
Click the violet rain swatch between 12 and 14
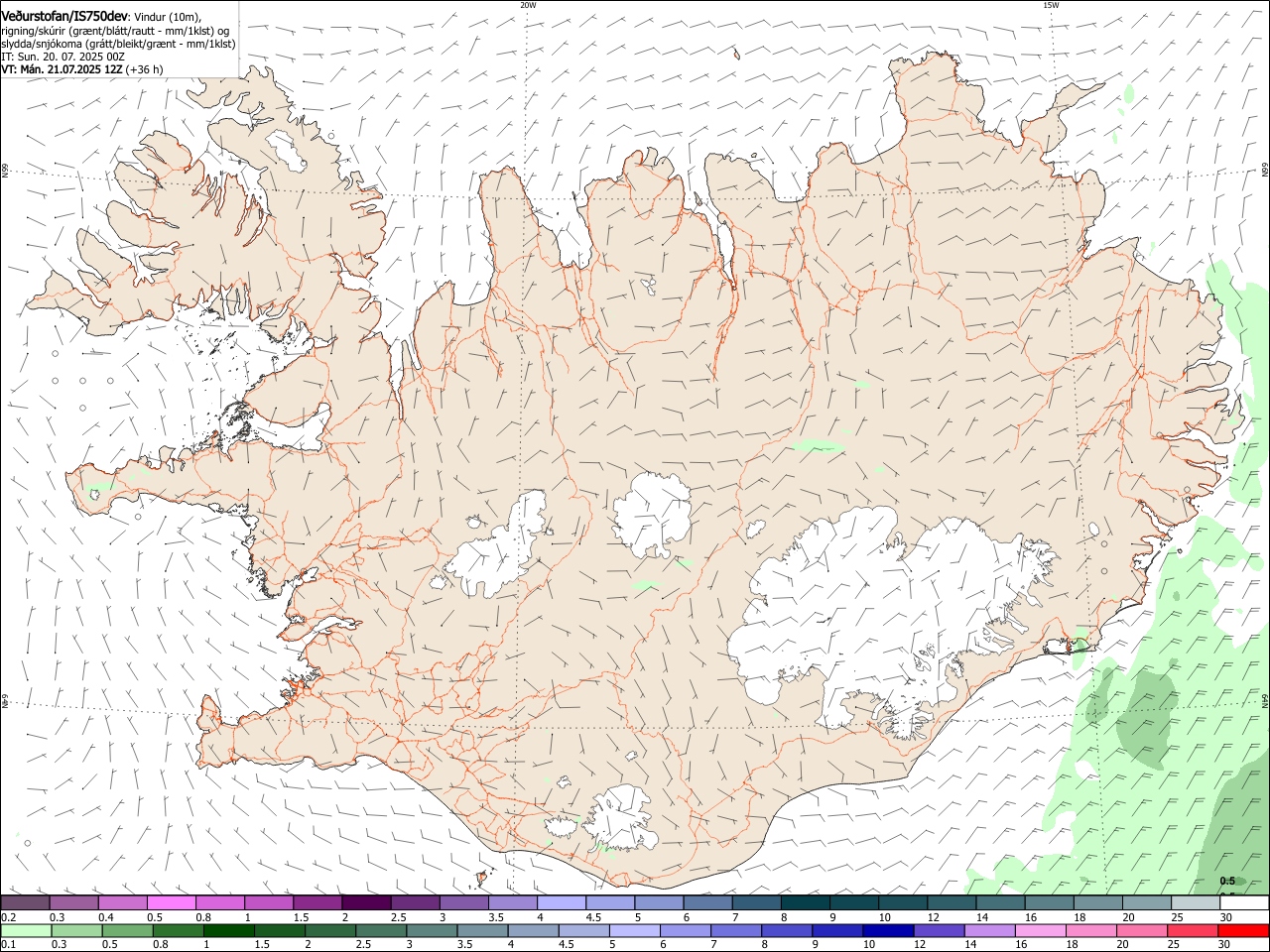point(939,931)
